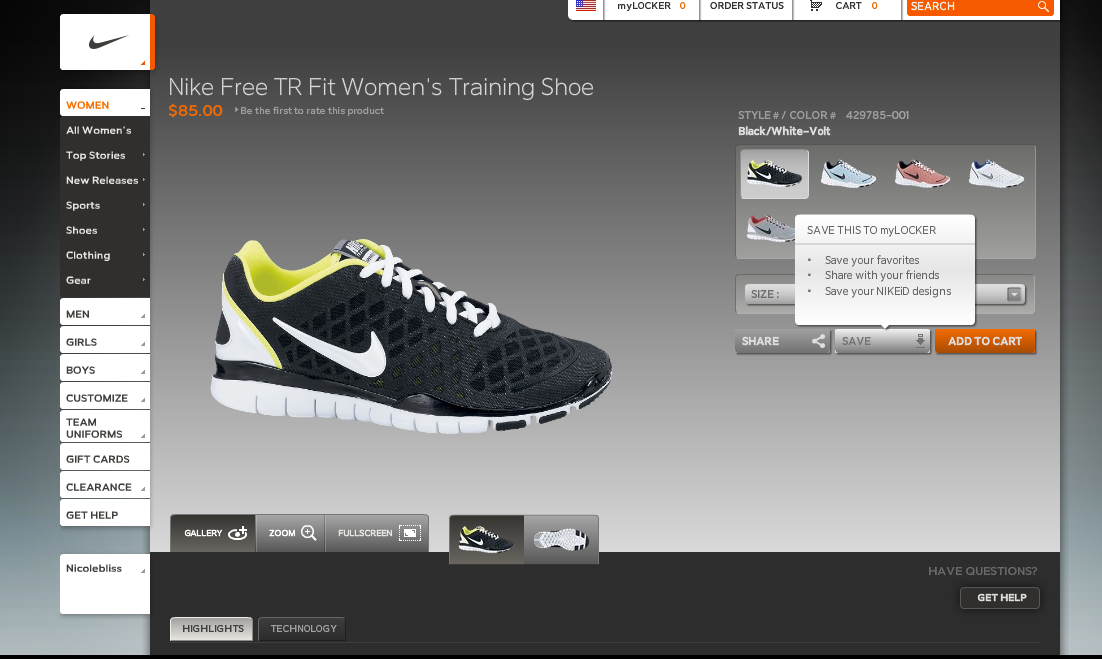Viewport: 1102px width, 659px height.
Task: Select the pink shoe colorway
Action: [922, 174]
